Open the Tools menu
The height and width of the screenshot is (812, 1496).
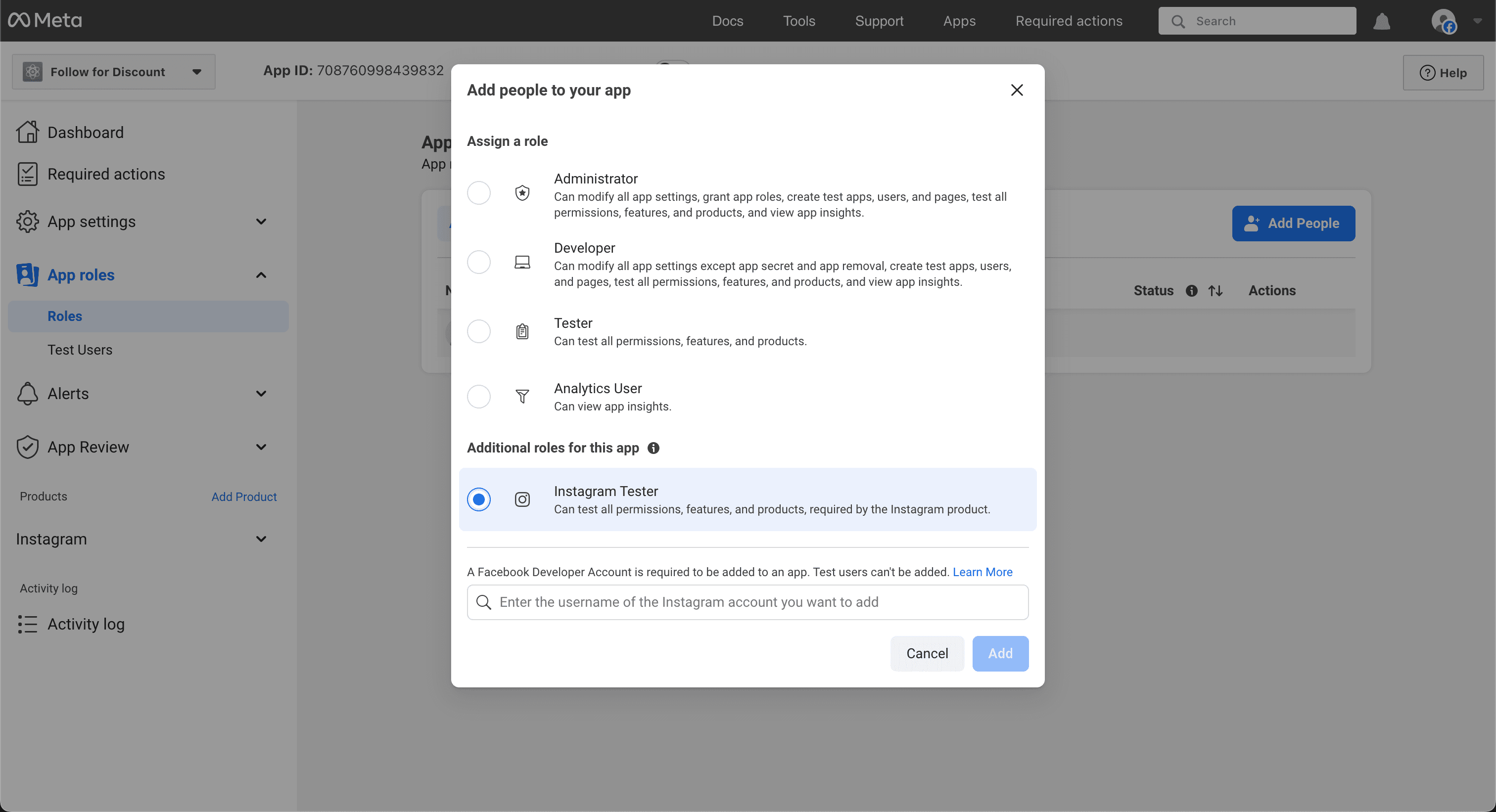click(x=798, y=21)
